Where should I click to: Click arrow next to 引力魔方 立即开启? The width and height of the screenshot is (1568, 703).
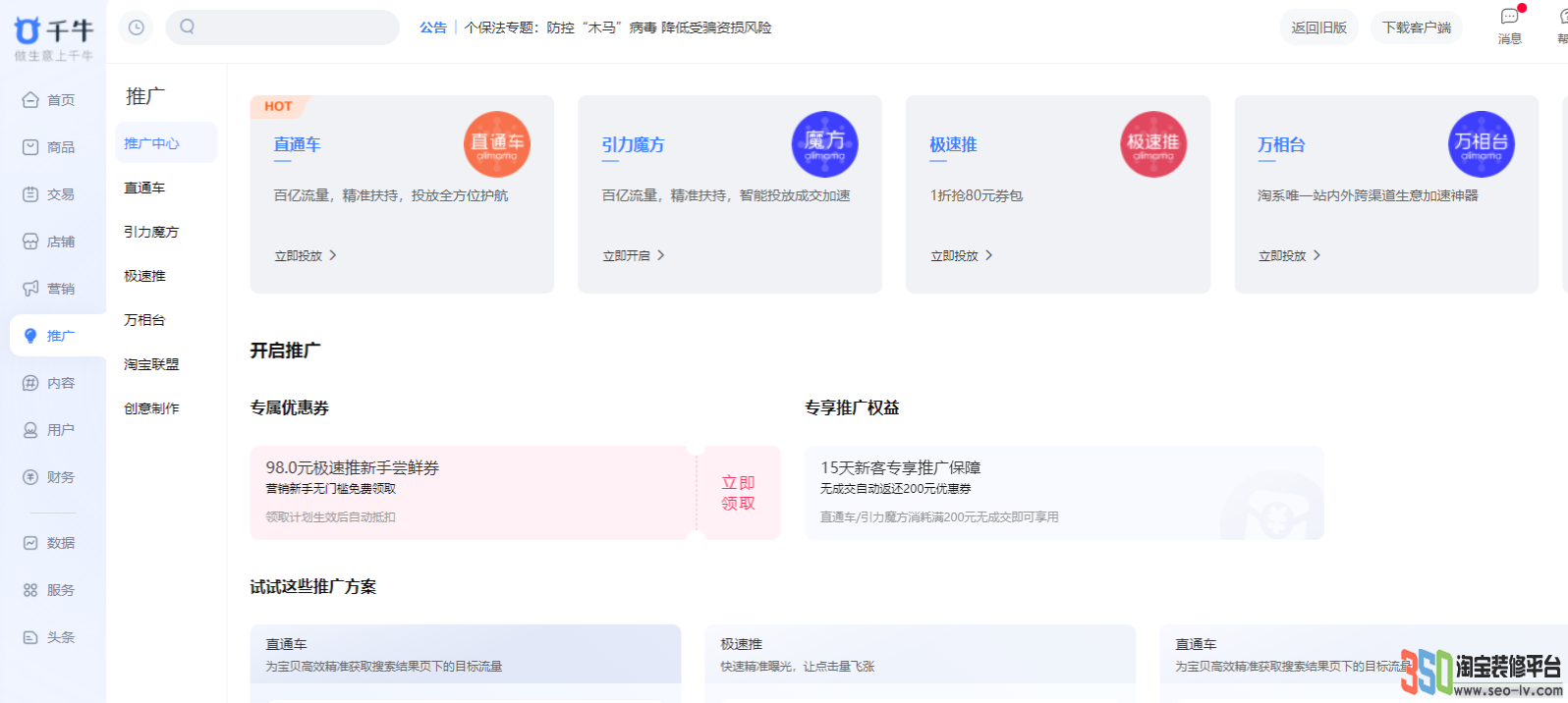661,255
